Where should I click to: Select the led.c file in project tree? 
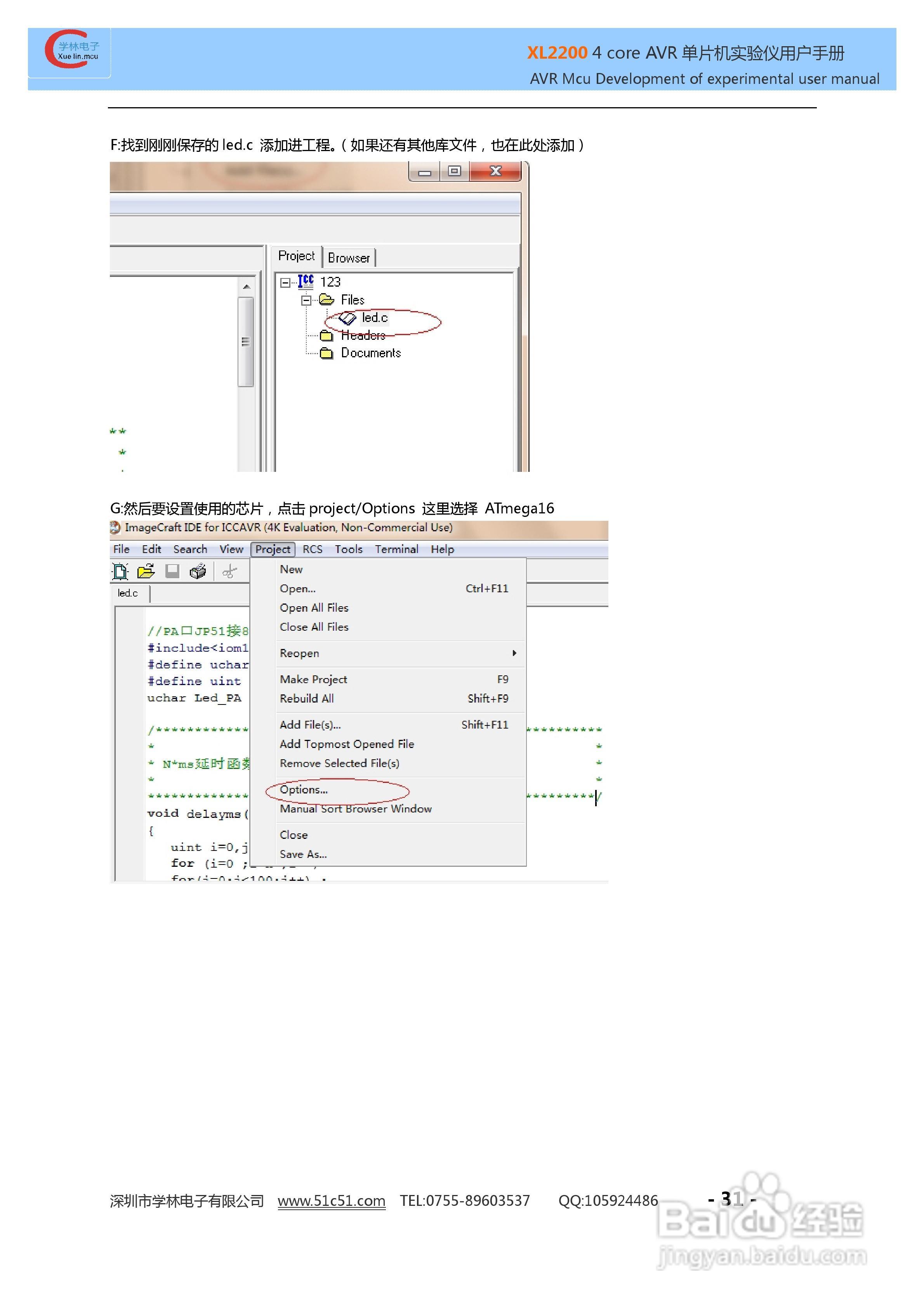pyautogui.click(x=374, y=318)
